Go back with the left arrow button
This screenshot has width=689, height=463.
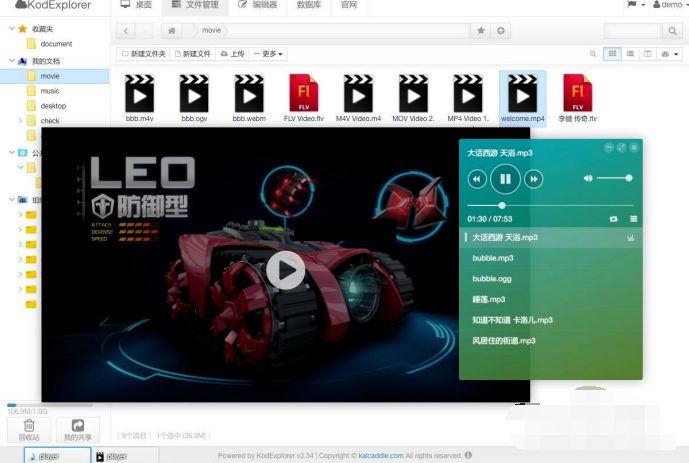(x=126, y=31)
